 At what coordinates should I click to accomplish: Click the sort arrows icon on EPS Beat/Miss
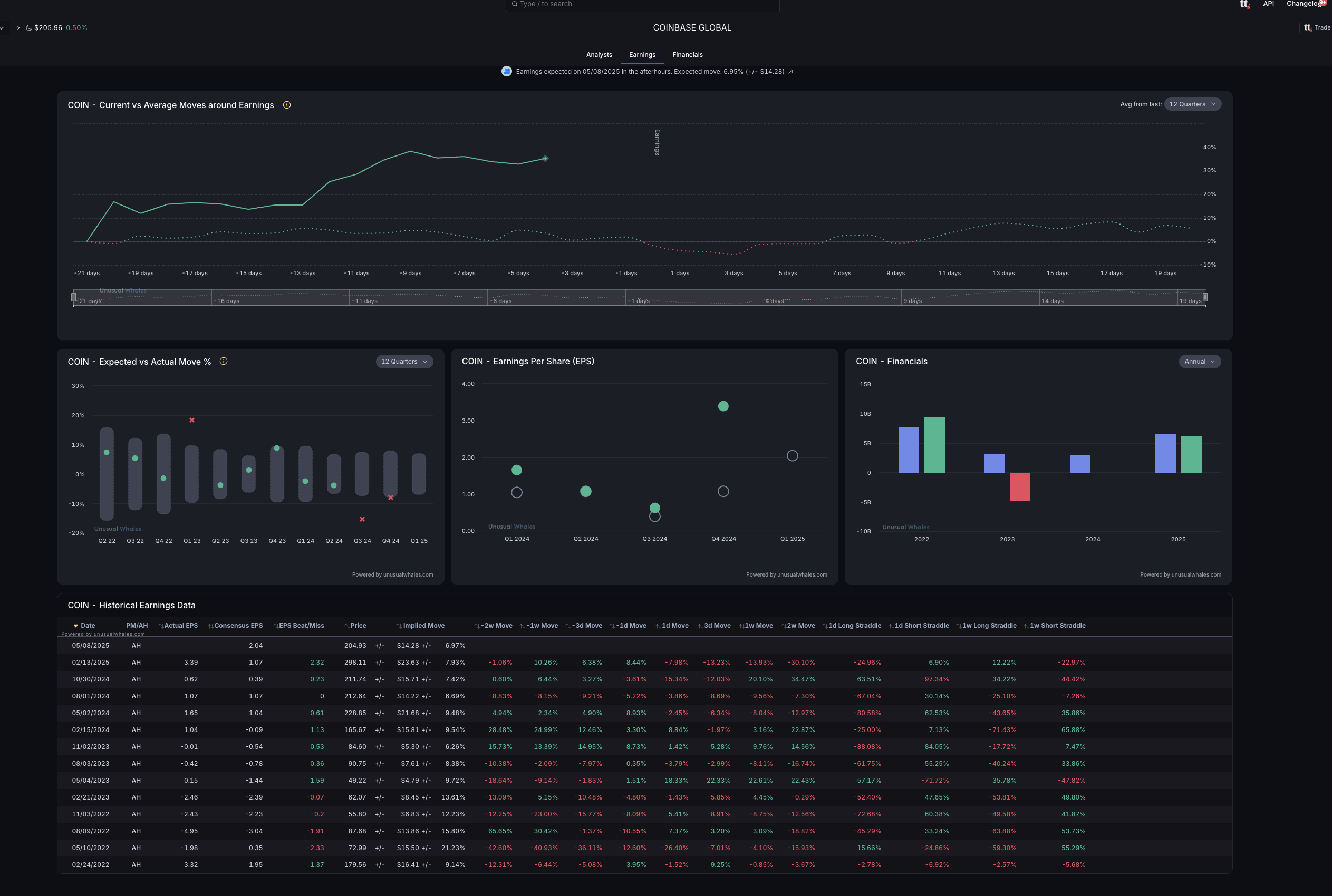276,626
